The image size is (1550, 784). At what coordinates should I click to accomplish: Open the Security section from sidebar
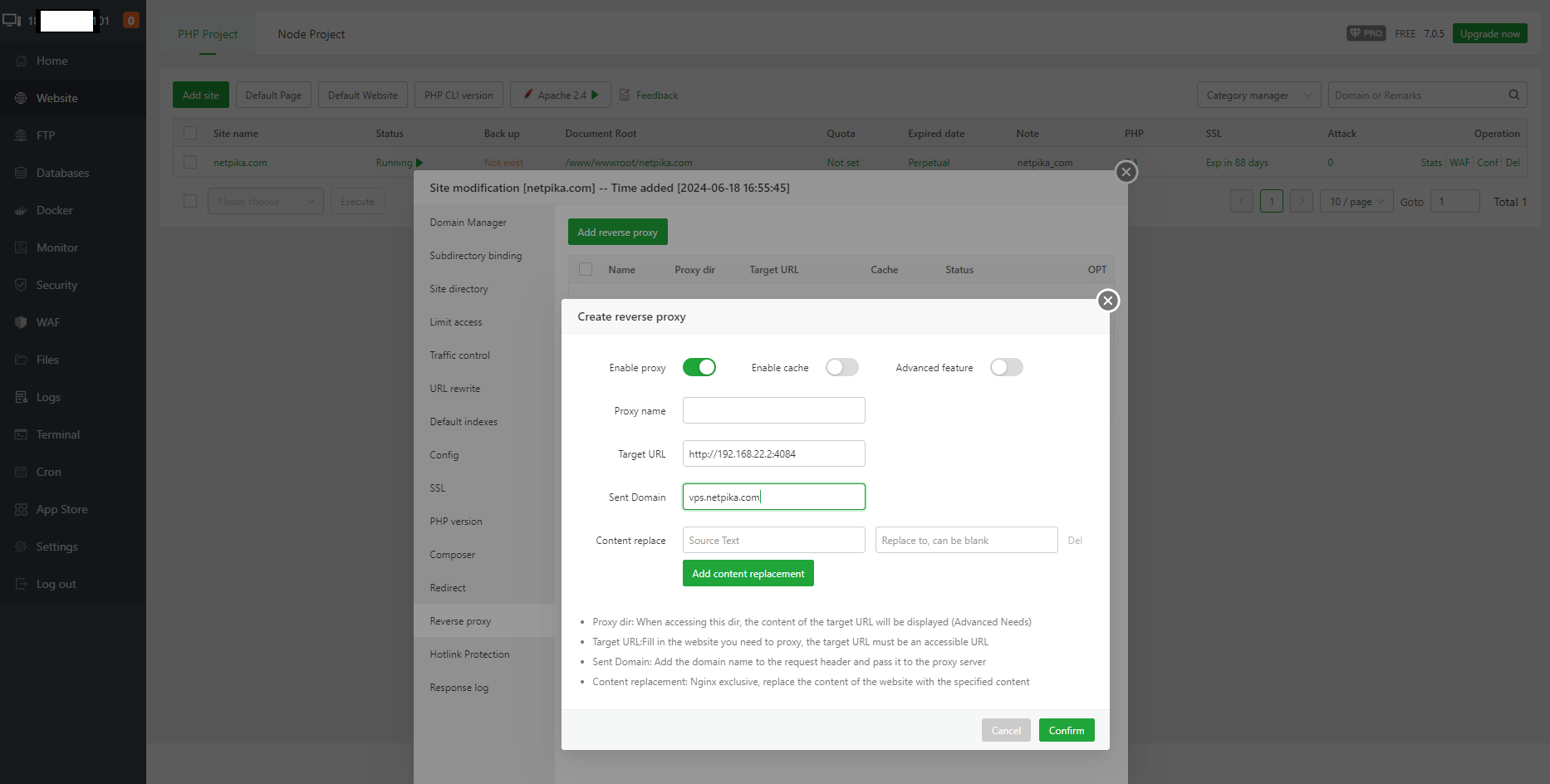(56, 284)
